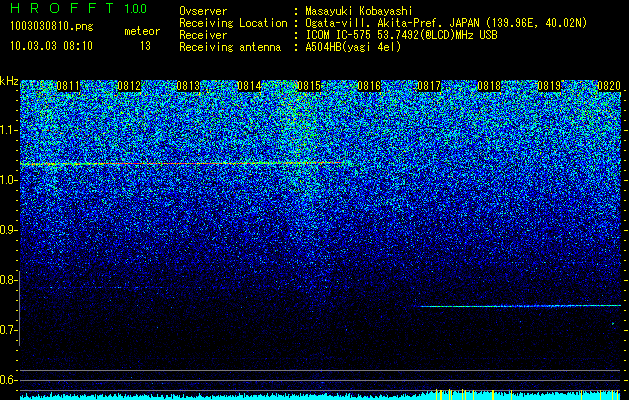Click the 0.6 frequency axis label

[8, 380]
